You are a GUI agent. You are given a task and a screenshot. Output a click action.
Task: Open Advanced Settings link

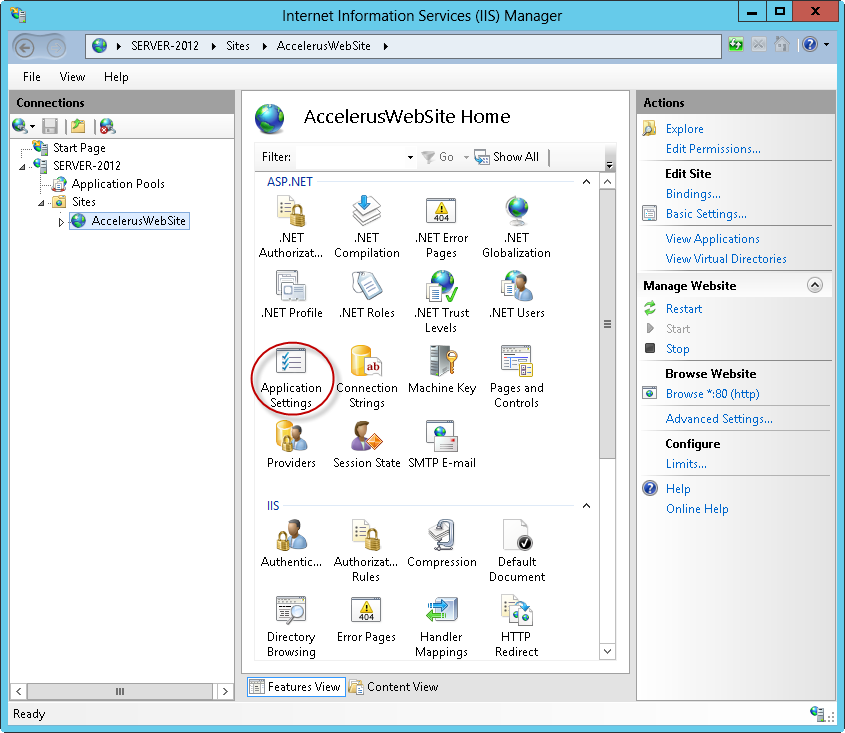click(719, 419)
